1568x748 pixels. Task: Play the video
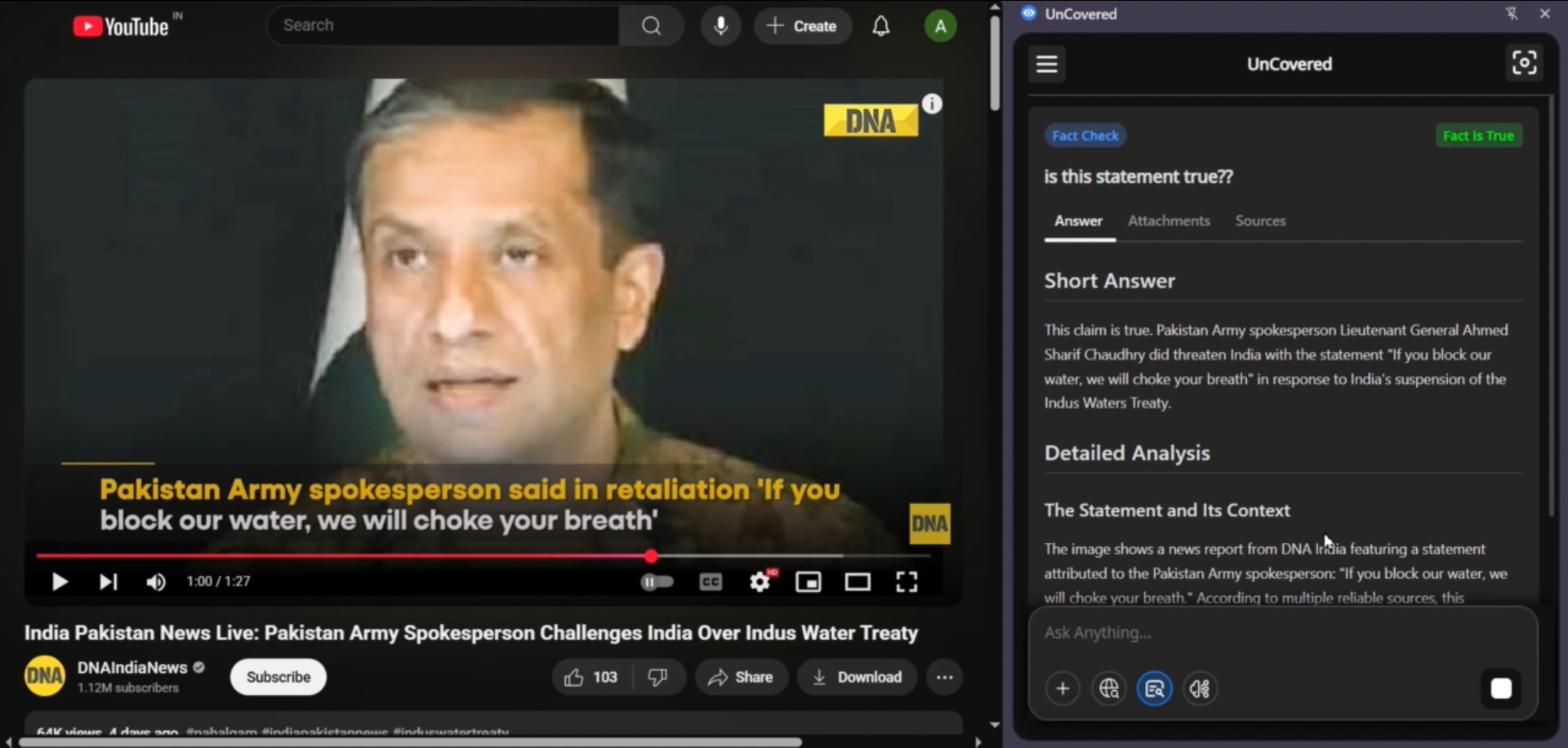pyautogui.click(x=59, y=581)
